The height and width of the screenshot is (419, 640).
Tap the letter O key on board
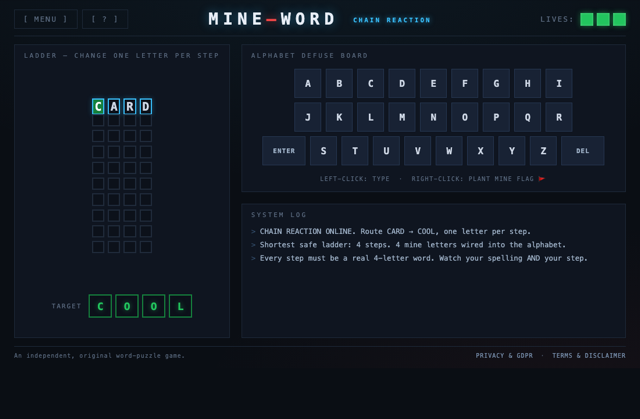tap(464, 117)
